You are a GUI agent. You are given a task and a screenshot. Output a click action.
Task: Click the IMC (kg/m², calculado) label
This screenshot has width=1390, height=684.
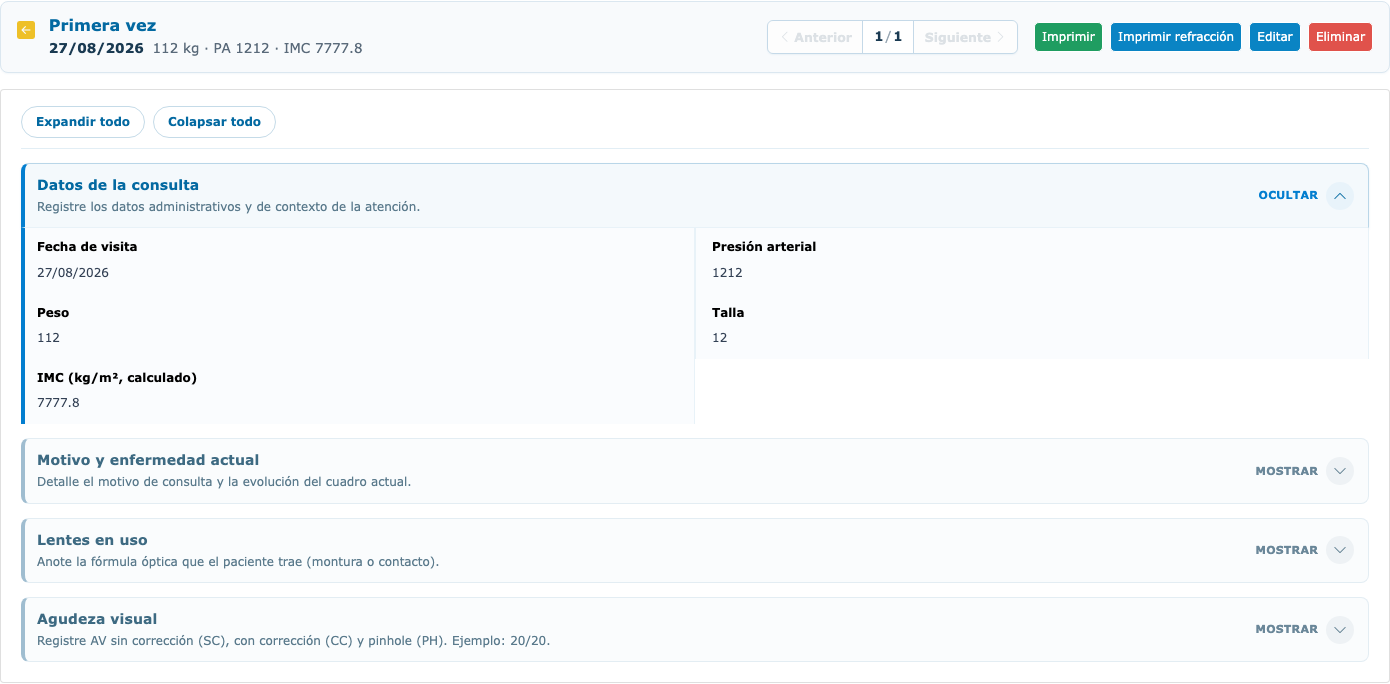[117, 377]
